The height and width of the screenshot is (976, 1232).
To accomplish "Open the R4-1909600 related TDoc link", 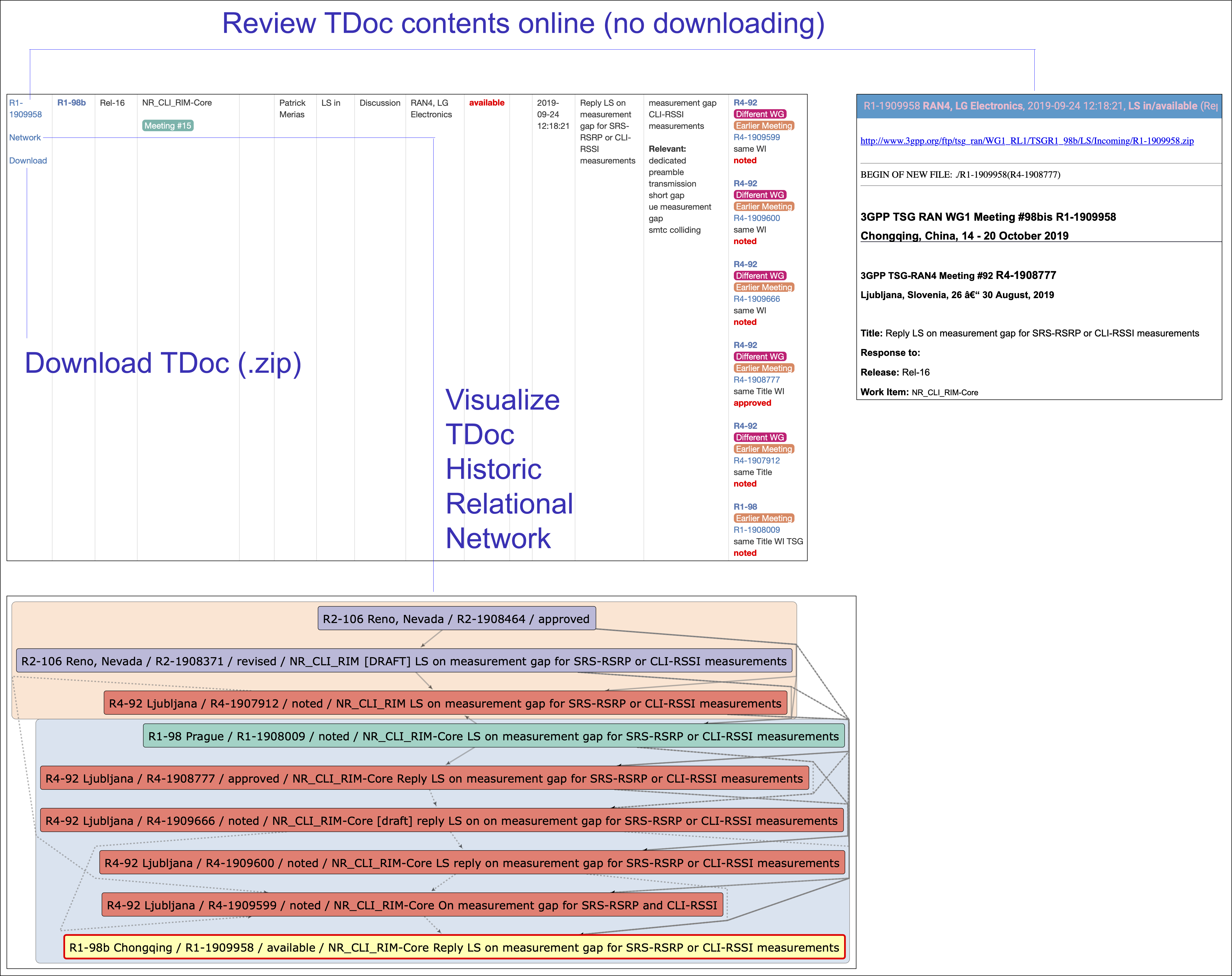I will pos(757,218).
